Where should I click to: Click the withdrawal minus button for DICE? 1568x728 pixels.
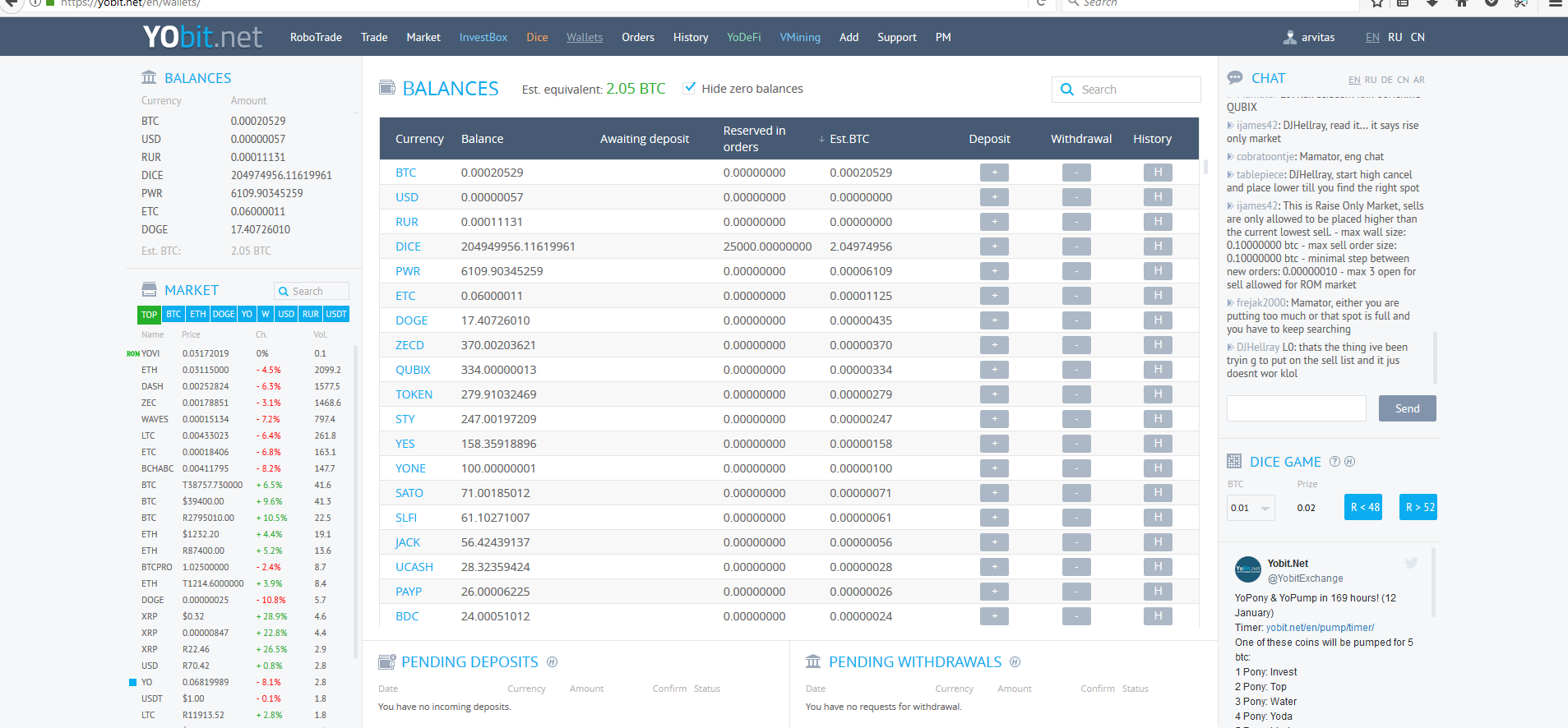click(x=1075, y=247)
